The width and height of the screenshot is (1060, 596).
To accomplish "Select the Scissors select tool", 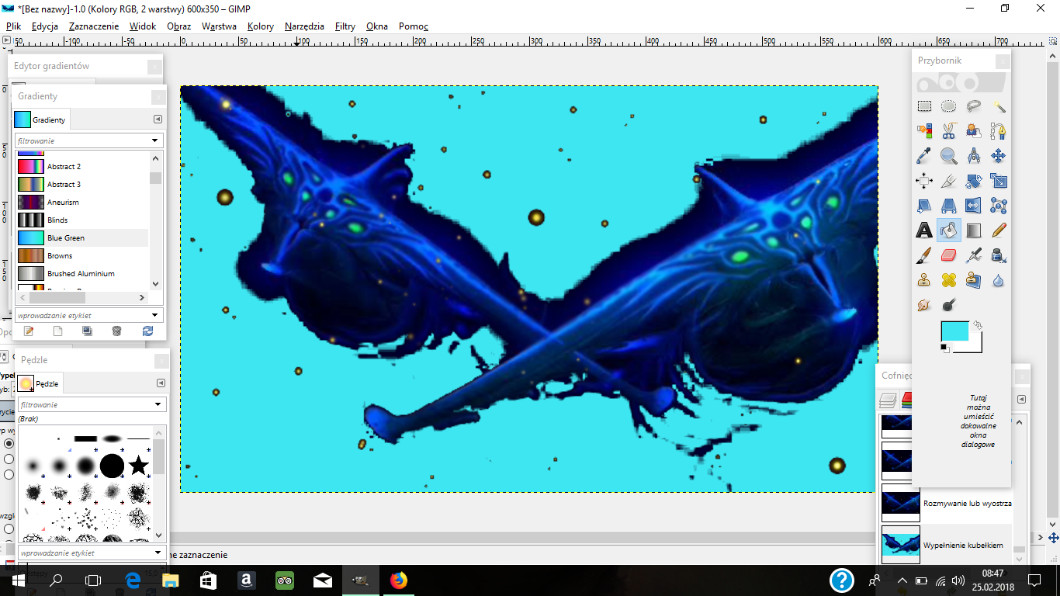I will (949, 131).
